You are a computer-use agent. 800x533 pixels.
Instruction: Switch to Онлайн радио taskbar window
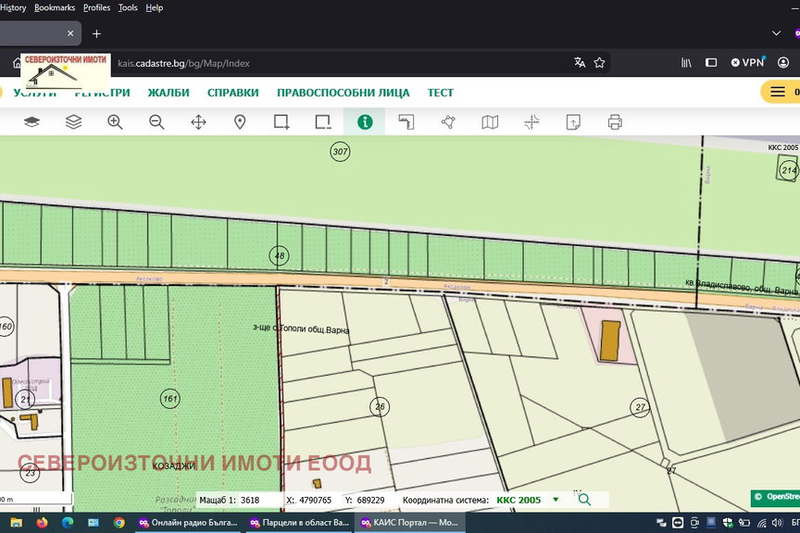pos(187,522)
